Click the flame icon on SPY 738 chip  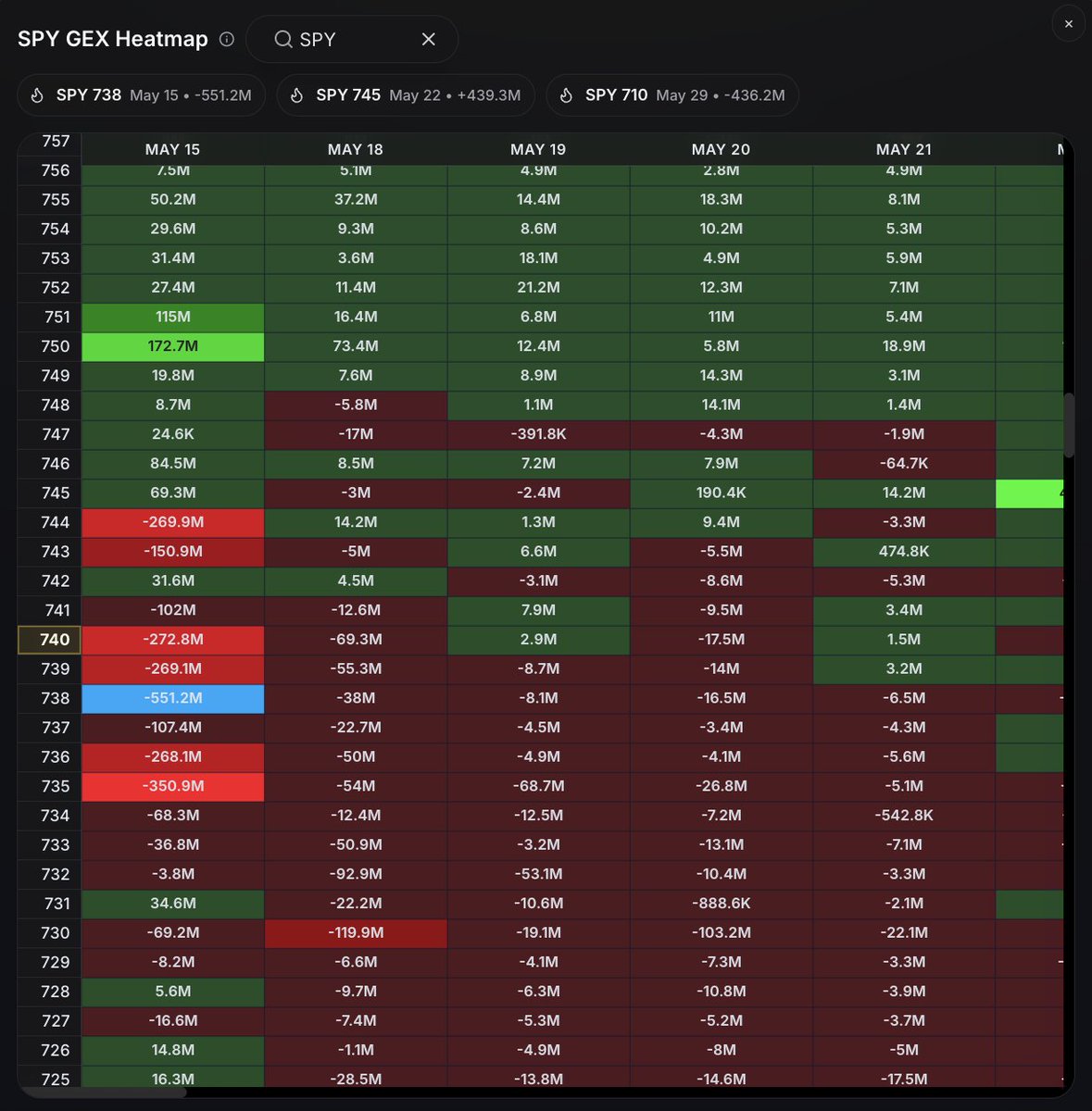37,95
